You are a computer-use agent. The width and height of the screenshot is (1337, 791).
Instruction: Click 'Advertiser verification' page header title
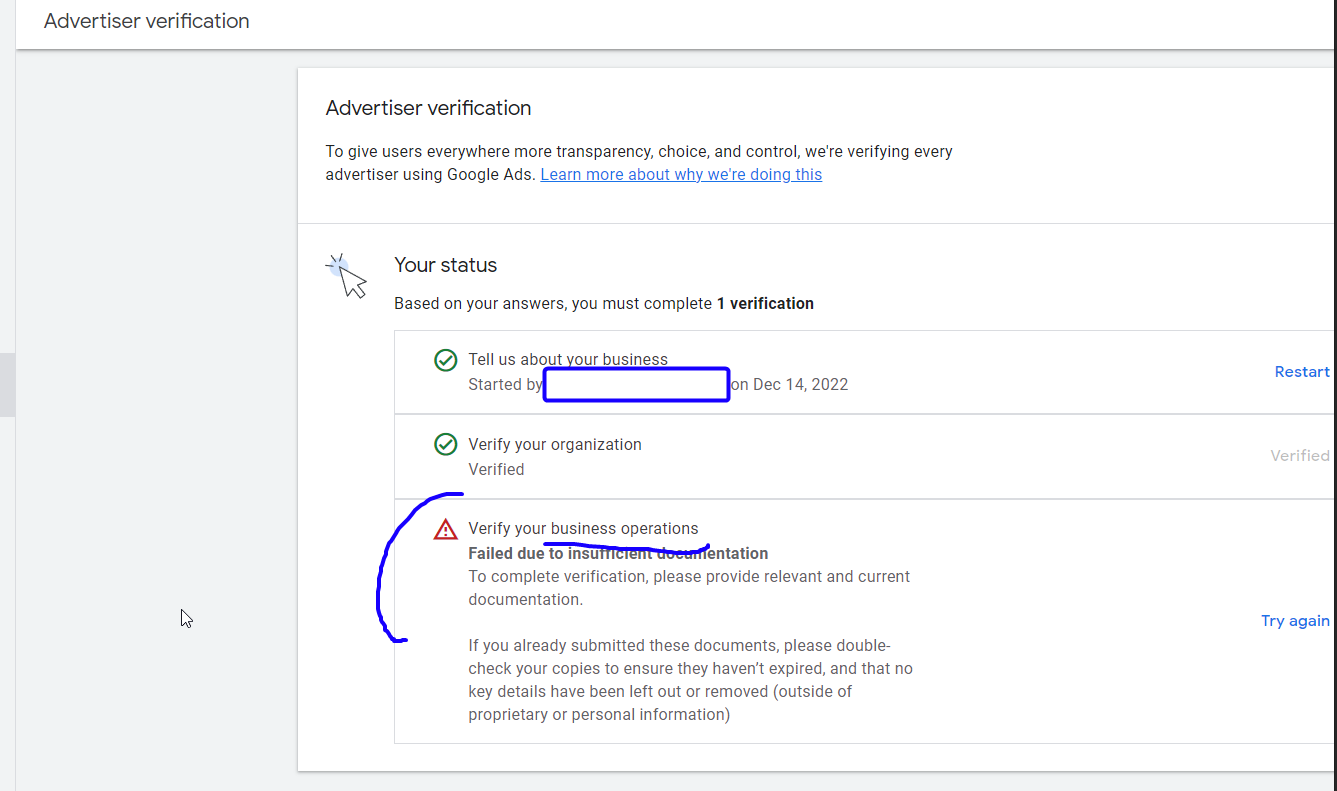point(147,21)
